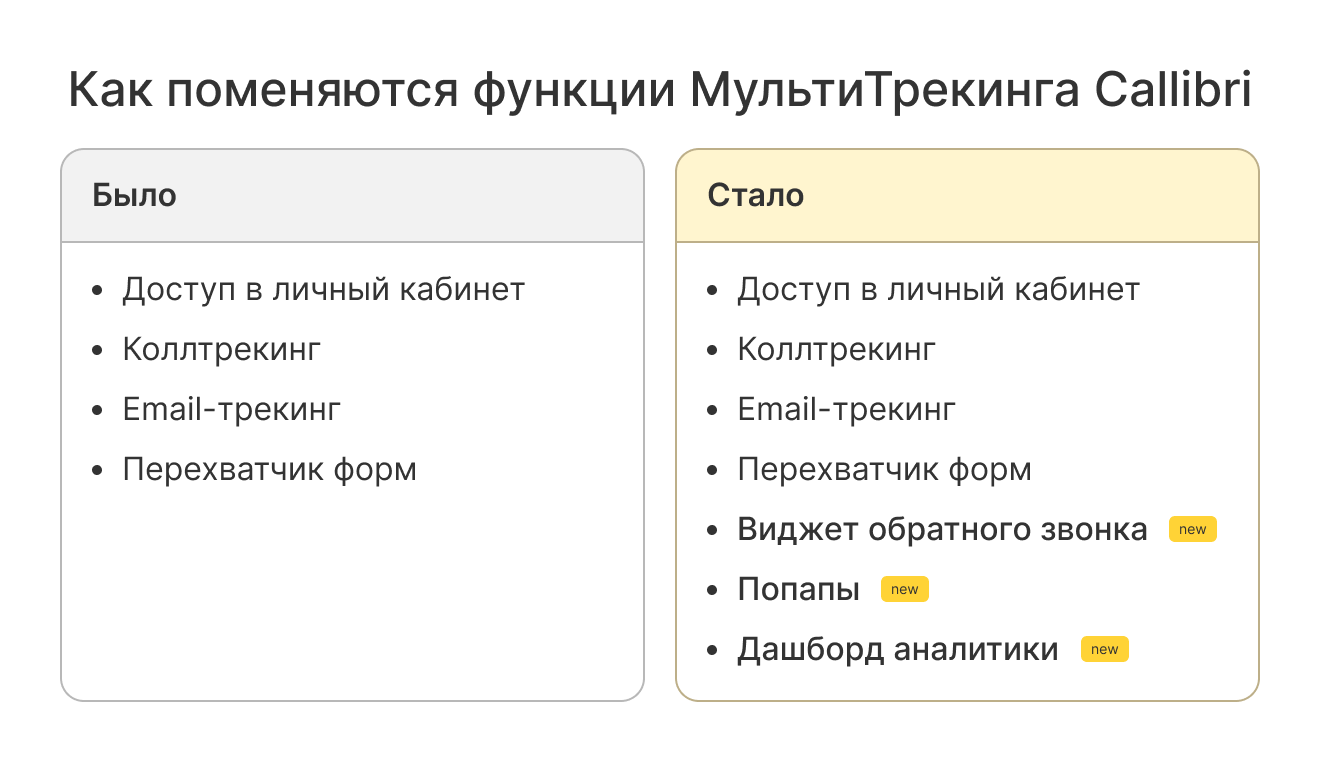
Task: Click the Попапы list item
Action: (x=798, y=590)
